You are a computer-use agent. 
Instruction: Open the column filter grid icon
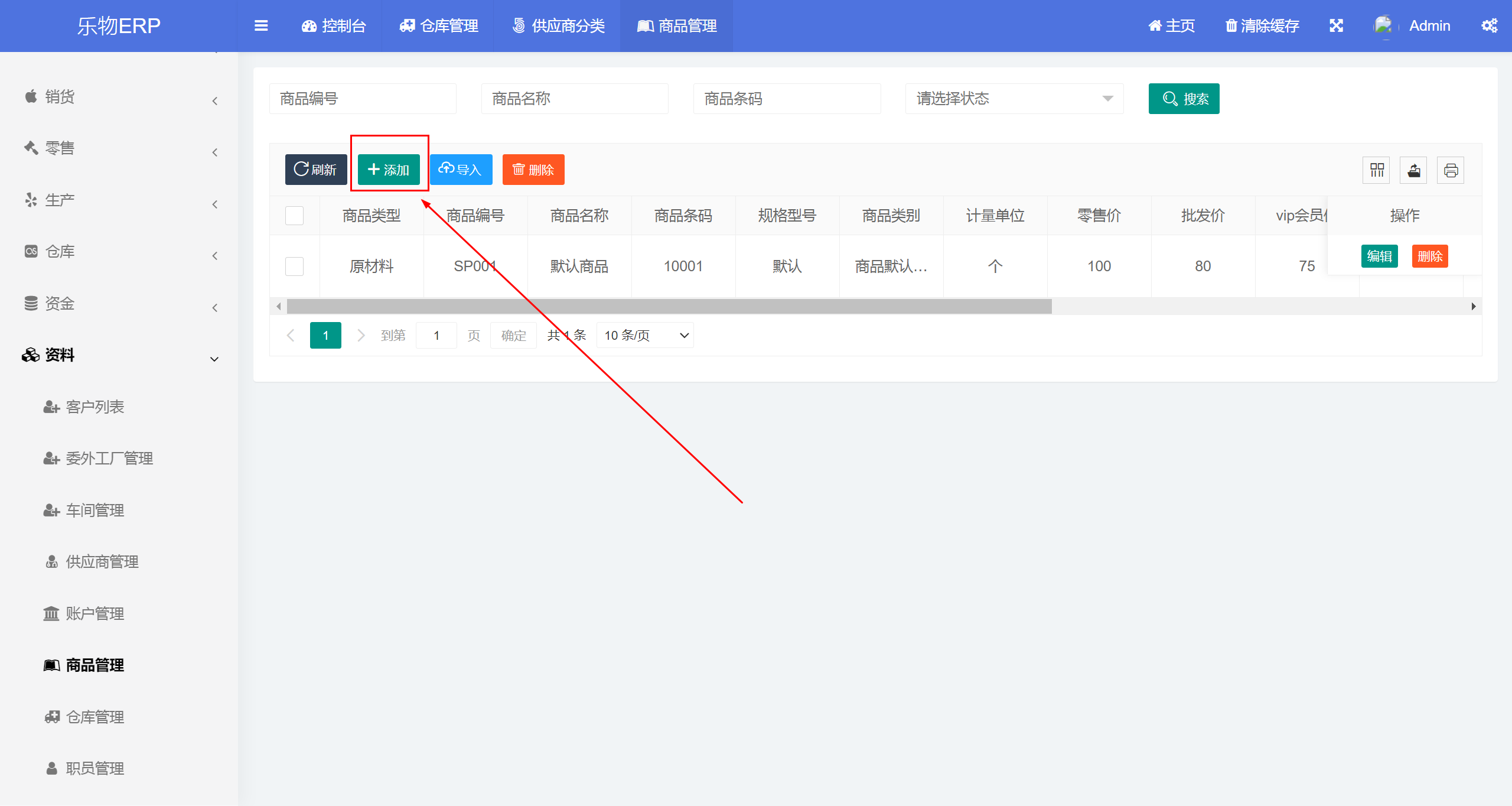coord(1377,171)
